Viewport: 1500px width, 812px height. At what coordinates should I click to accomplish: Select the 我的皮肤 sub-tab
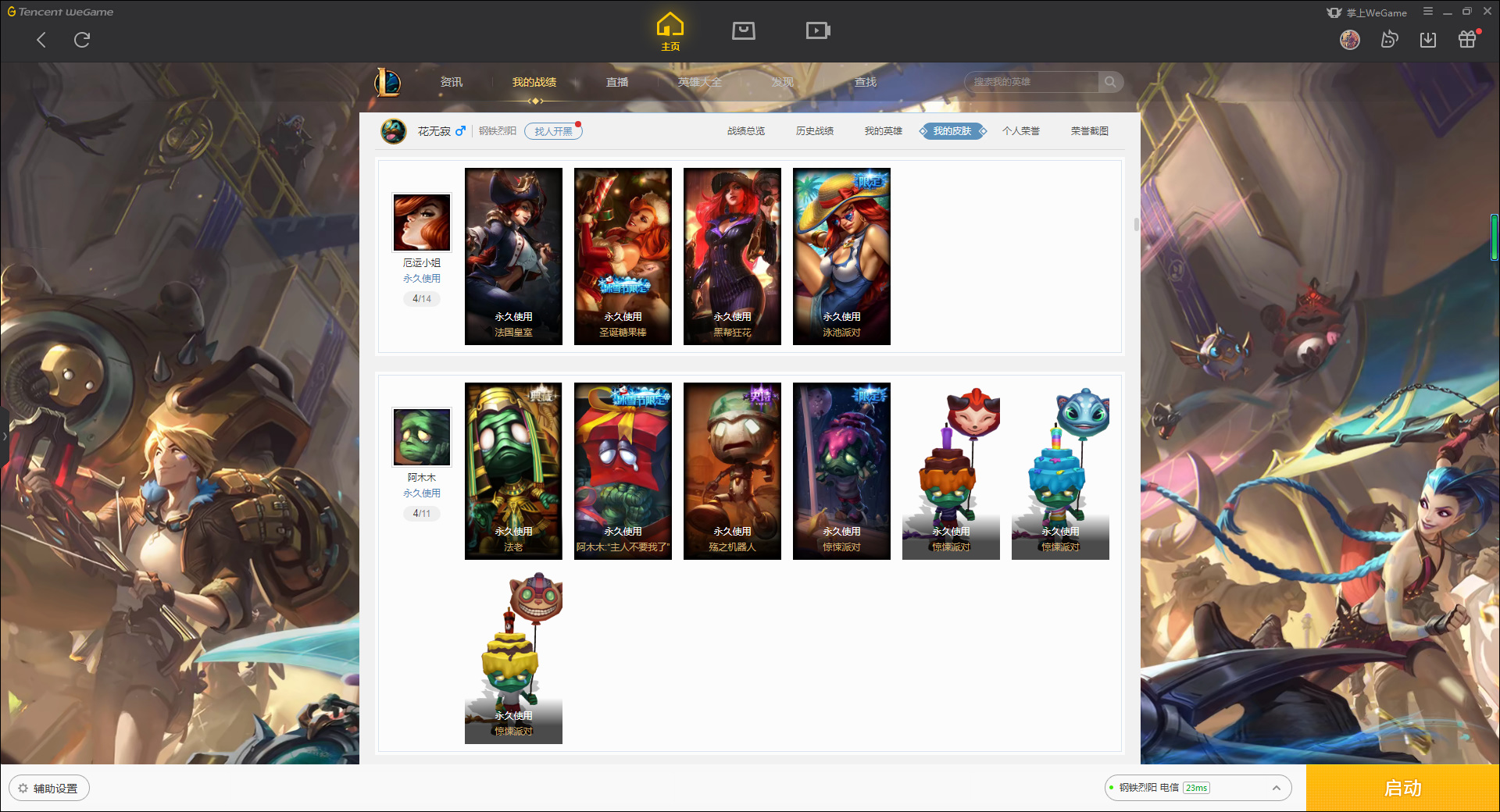[x=952, y=131]
